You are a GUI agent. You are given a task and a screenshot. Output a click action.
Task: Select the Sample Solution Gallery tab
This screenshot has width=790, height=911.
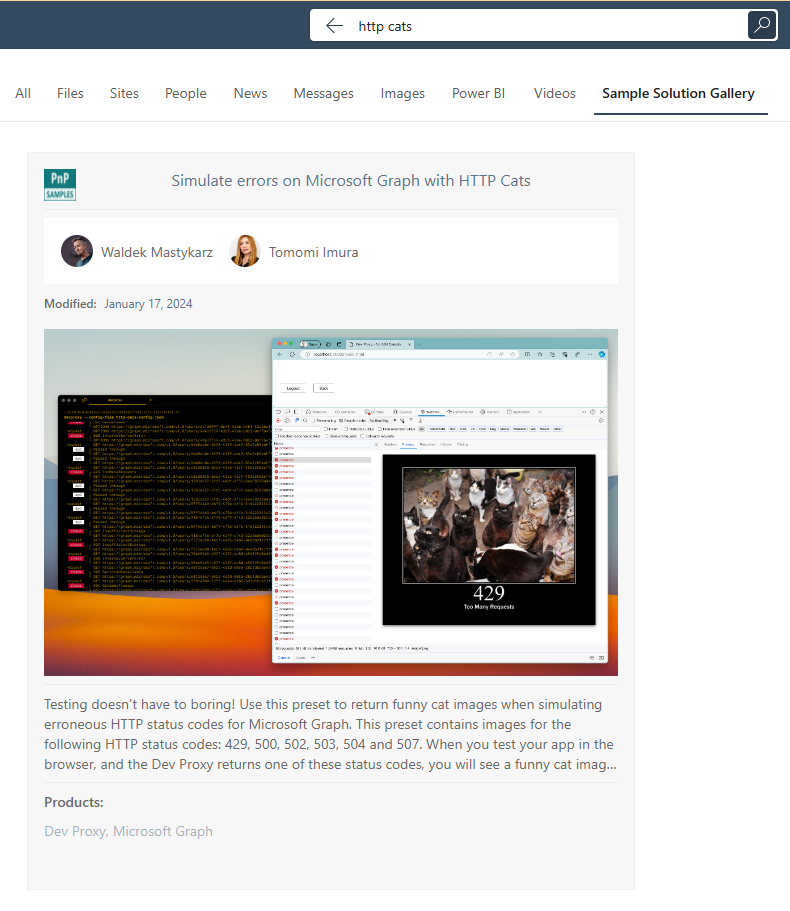(x=678, y=94)
